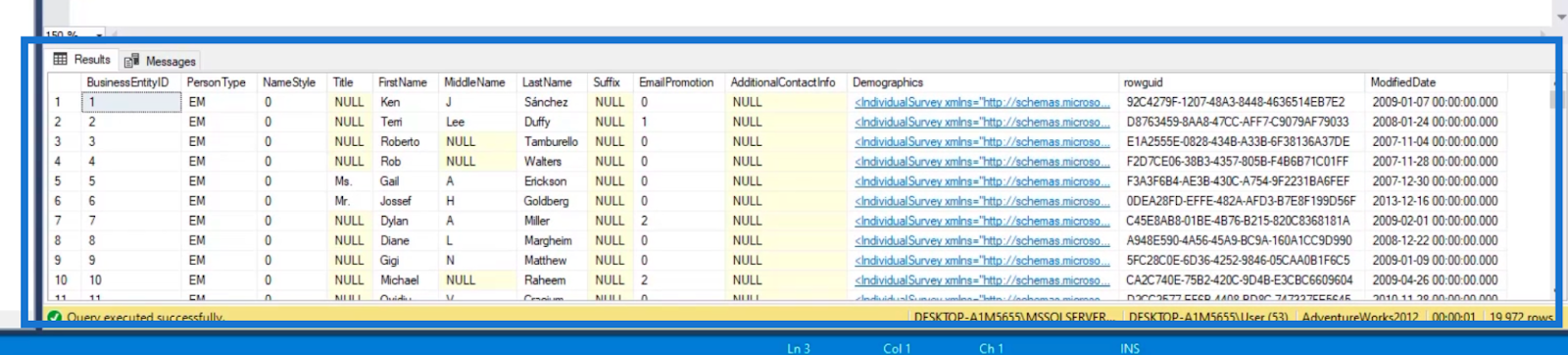This screenshot has width=1568, height=355.
Task: Click the INS insert mode indicator
Action: click(x=1130, y=348)
